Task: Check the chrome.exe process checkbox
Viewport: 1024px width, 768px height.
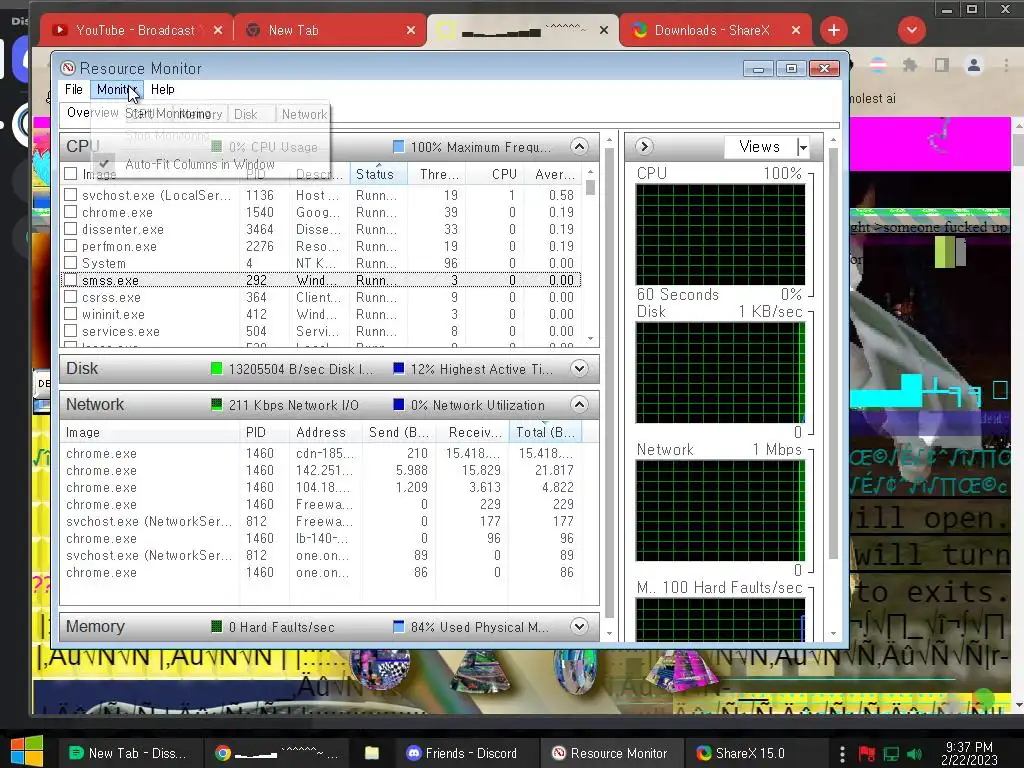Action: tap(71, 212)
